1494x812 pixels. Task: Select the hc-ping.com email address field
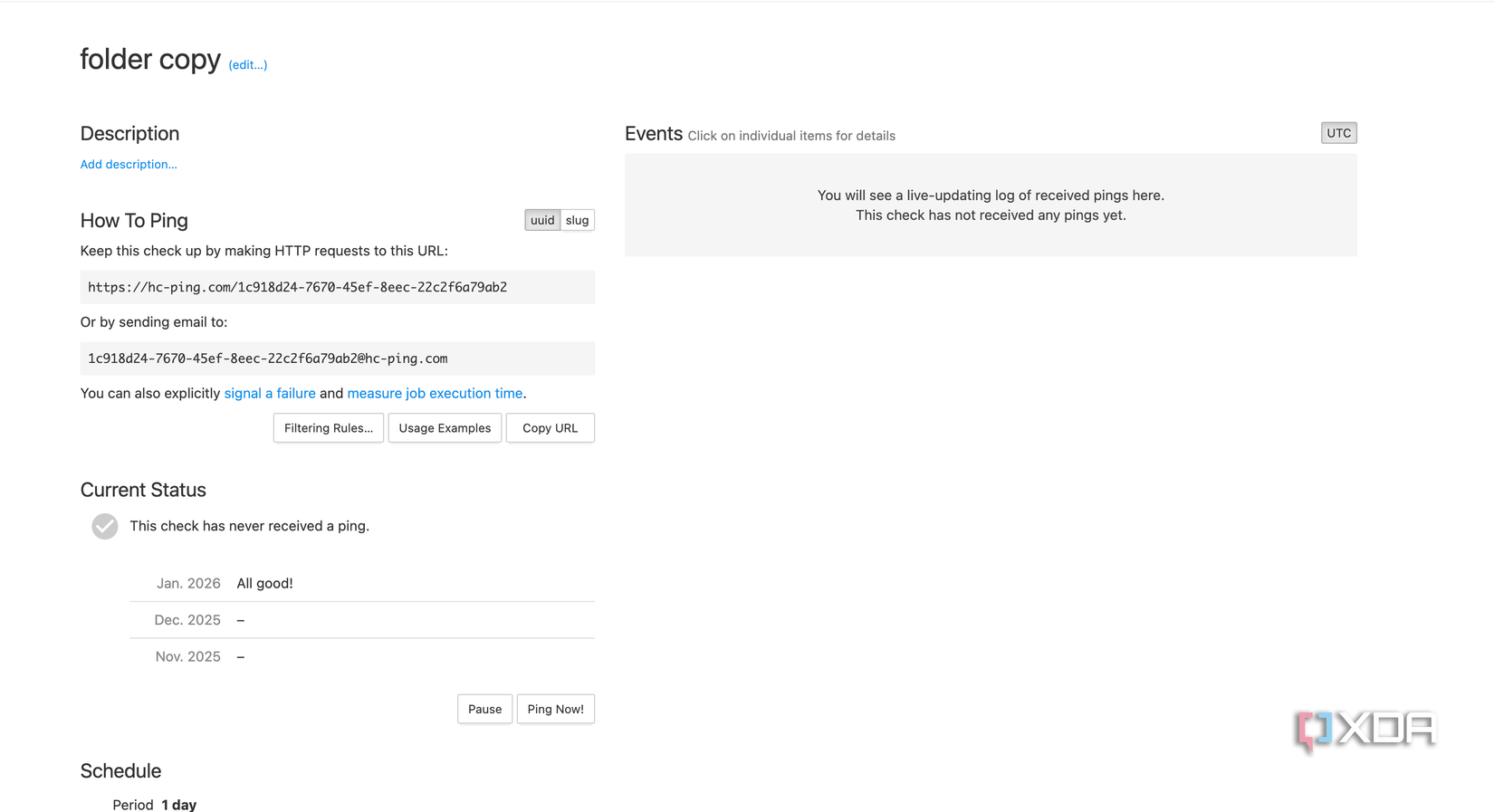tap(337, 358)
